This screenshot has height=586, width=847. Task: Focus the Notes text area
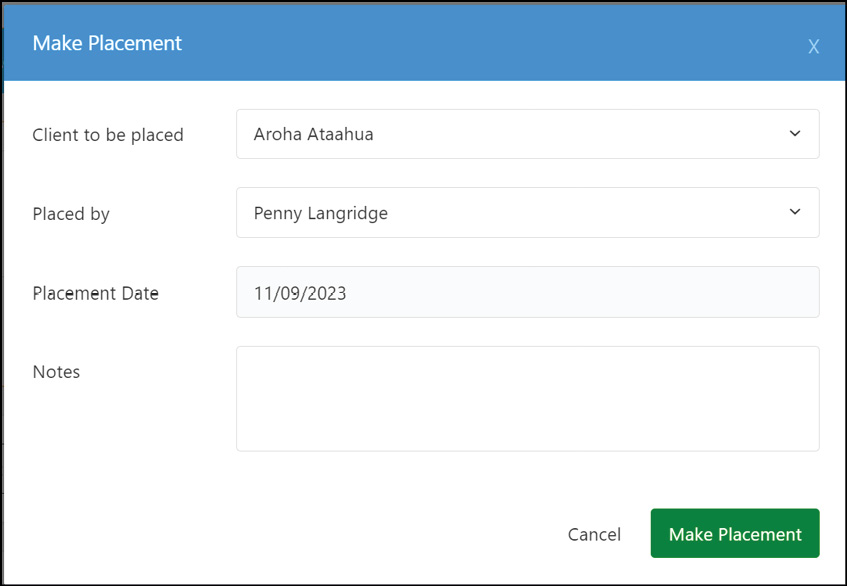click(528, 399)
